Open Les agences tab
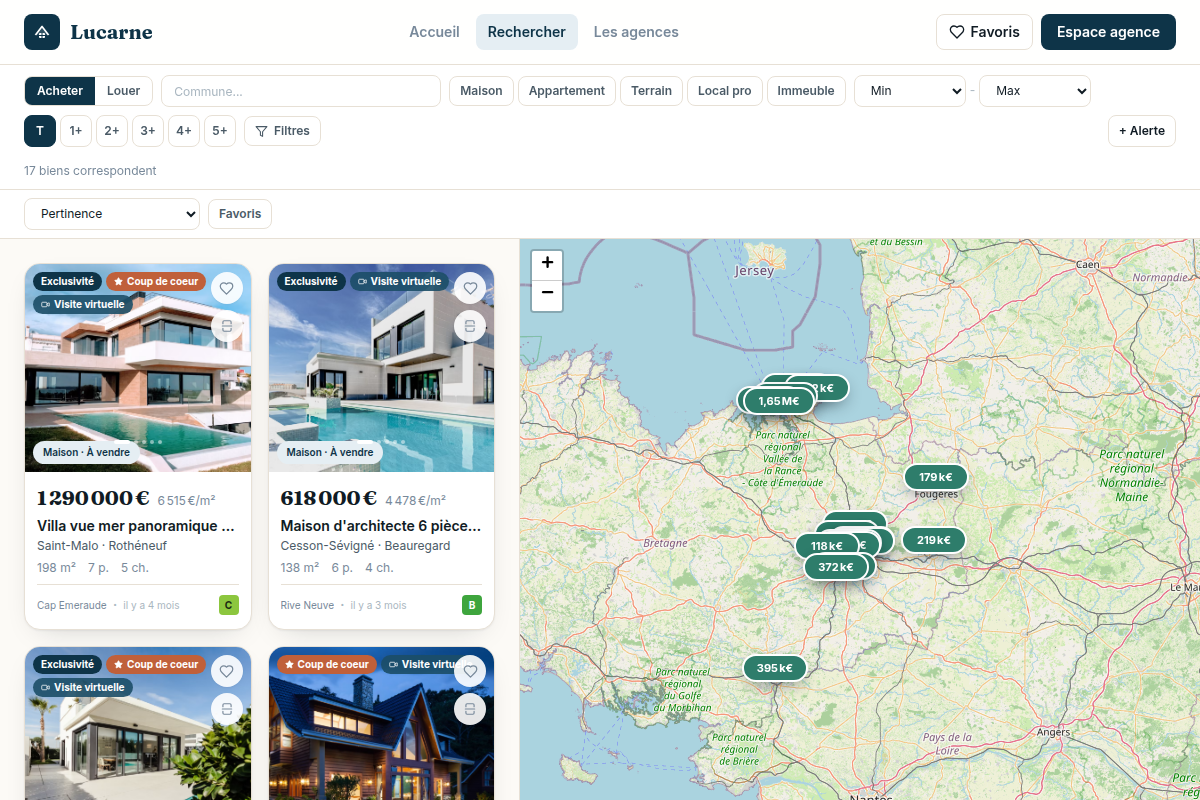The height and width of the screenshot is (800, 1200). coord(636,32)
